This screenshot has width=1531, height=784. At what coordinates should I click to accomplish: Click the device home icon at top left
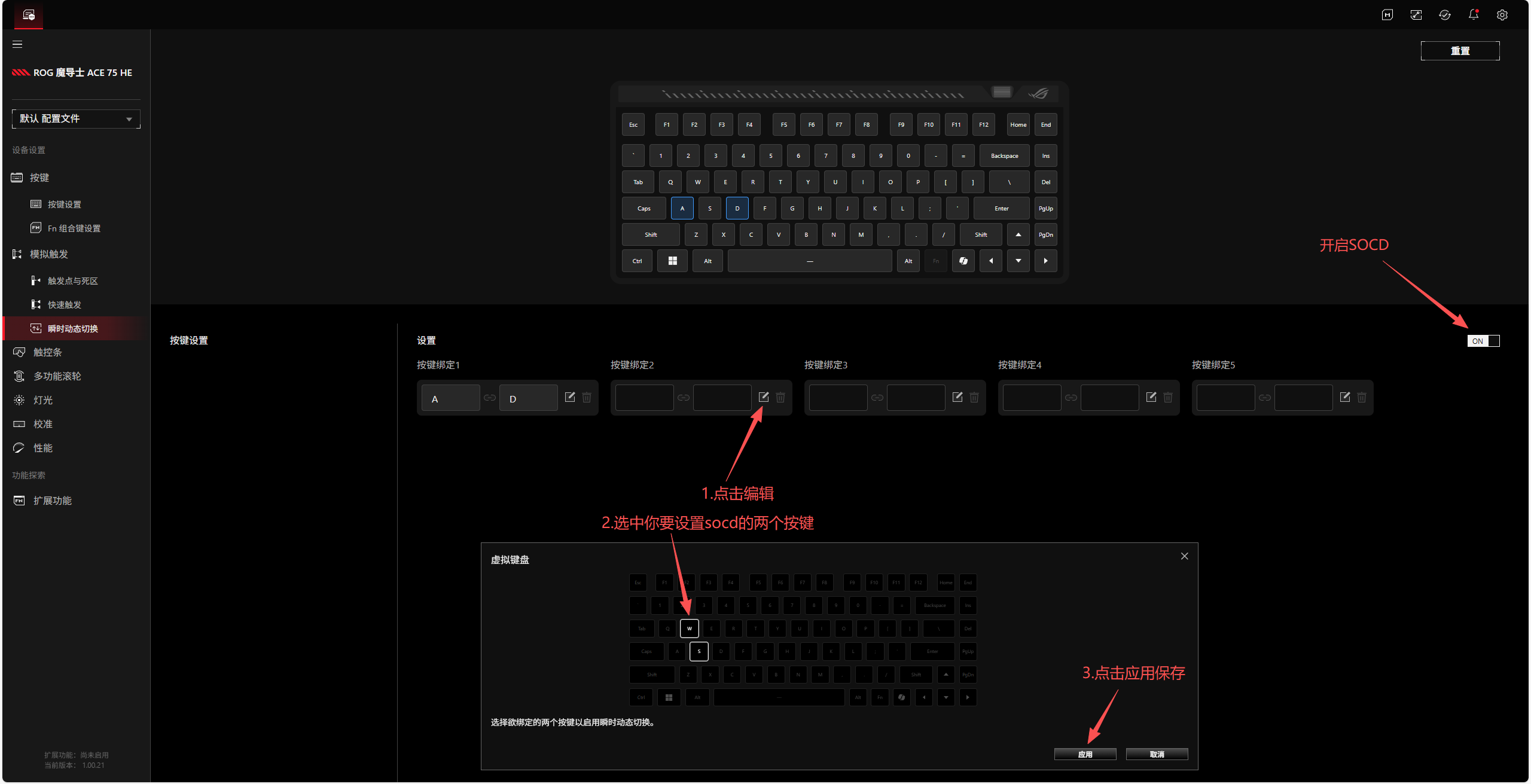point(29,15)
